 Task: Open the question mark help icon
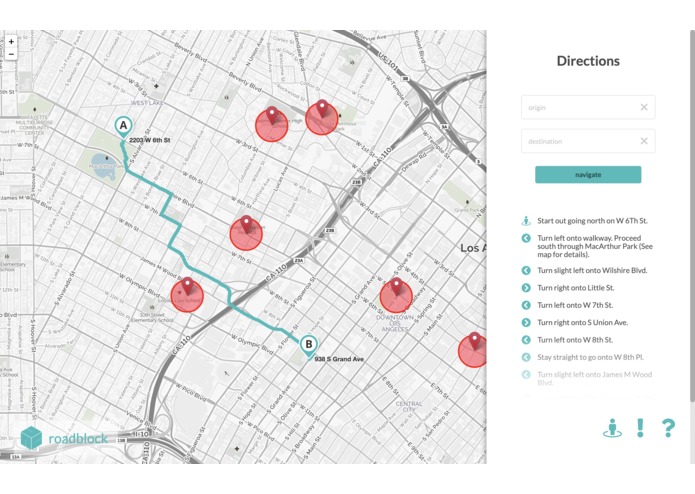click(x=668, y=428)
